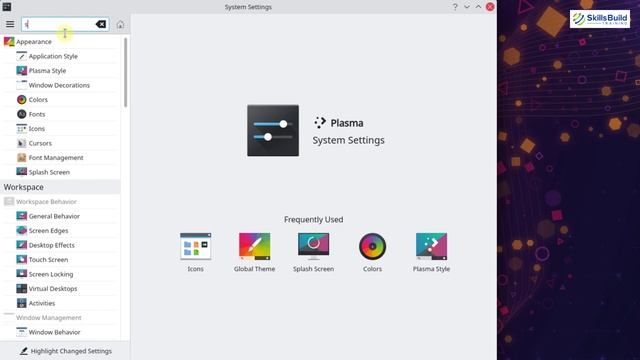Click the help question mark button
Screen dimensions: 640x360
455,7
